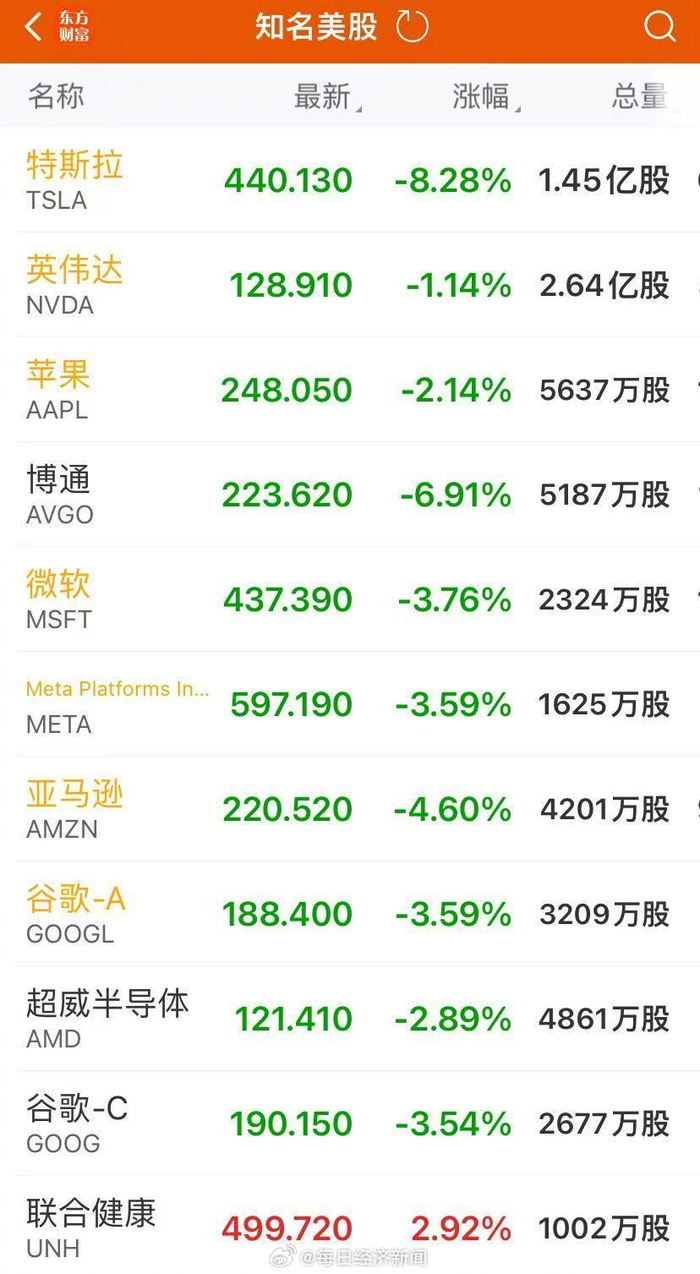Click the 名称 column header

pyautogui.click(x=55, y=97)
